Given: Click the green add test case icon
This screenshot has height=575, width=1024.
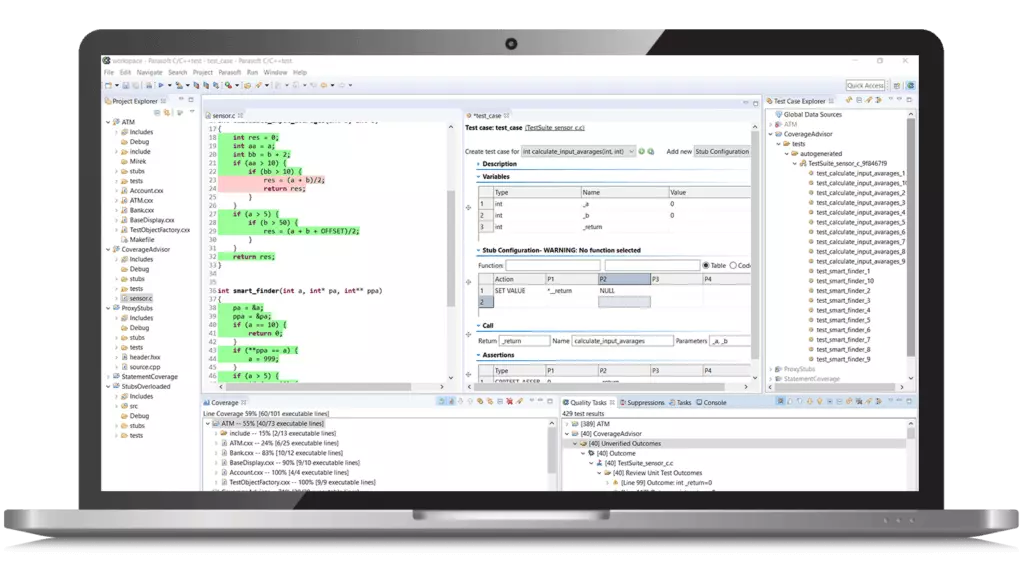Looking at the screenshot, I should (x=642, y=151).
